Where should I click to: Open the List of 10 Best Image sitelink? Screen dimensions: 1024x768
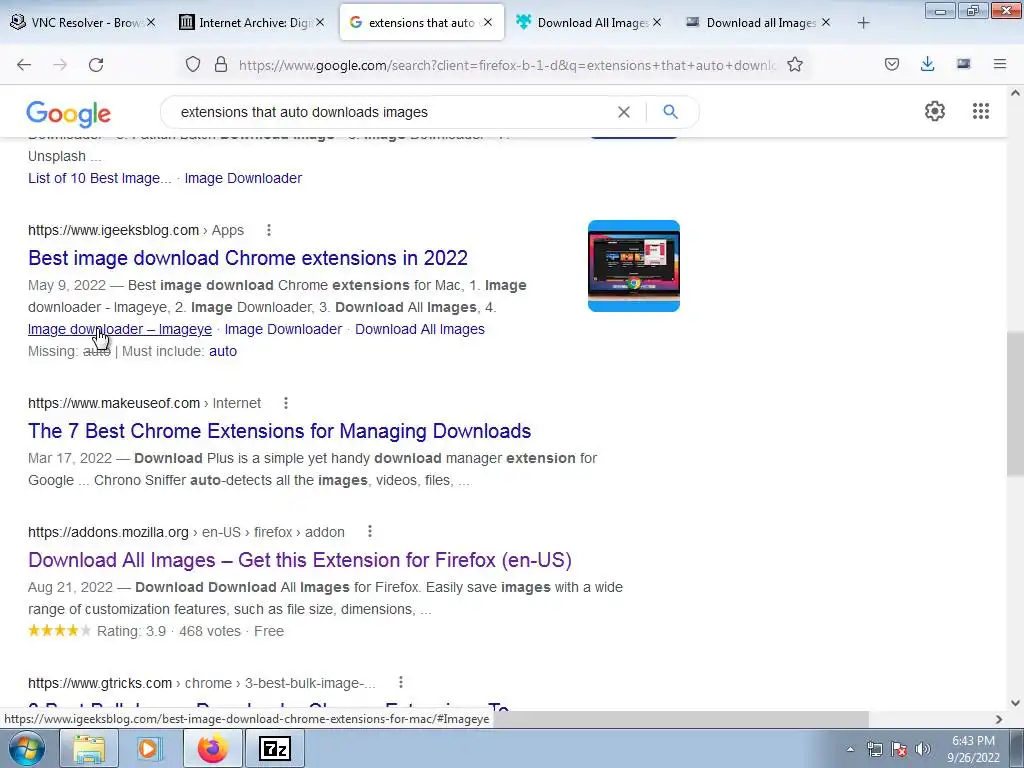pos(99,178)
